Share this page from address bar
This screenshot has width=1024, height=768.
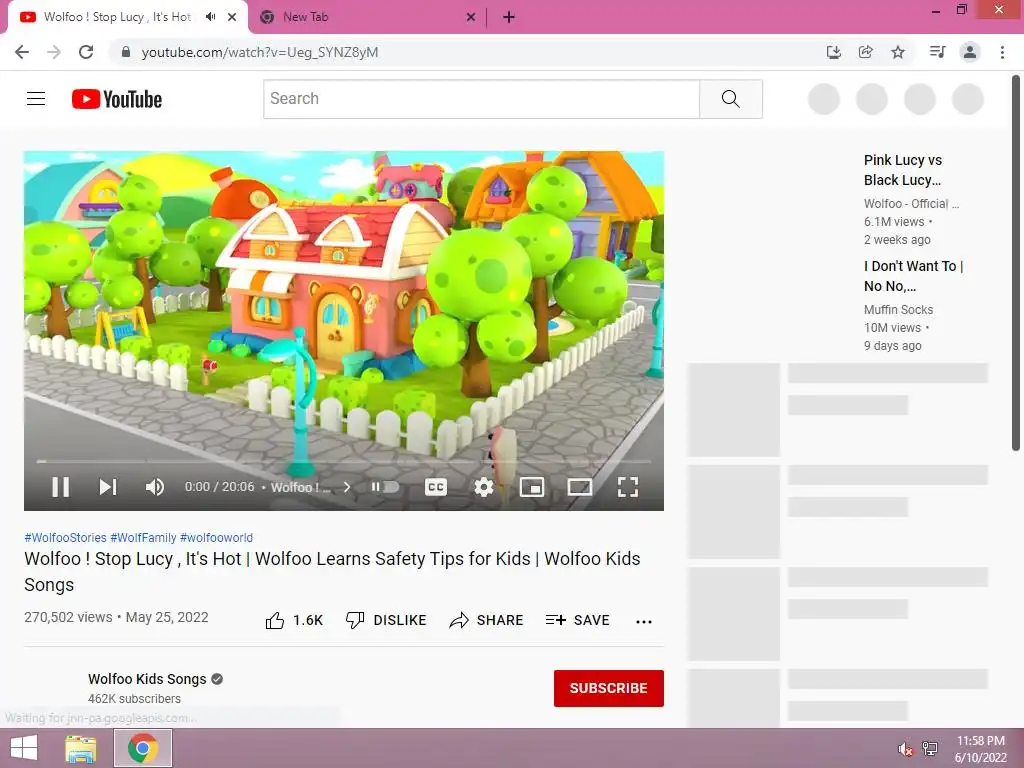click(865, 52)
